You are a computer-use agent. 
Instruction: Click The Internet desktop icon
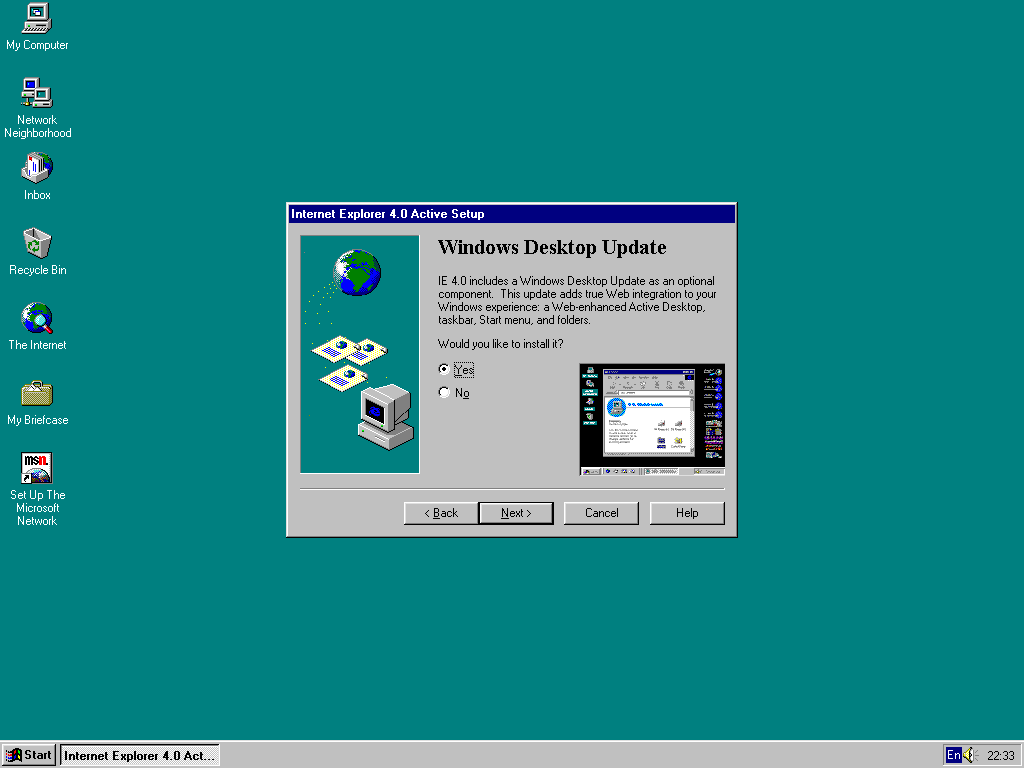pyautogui.click(x=37, y=319)
